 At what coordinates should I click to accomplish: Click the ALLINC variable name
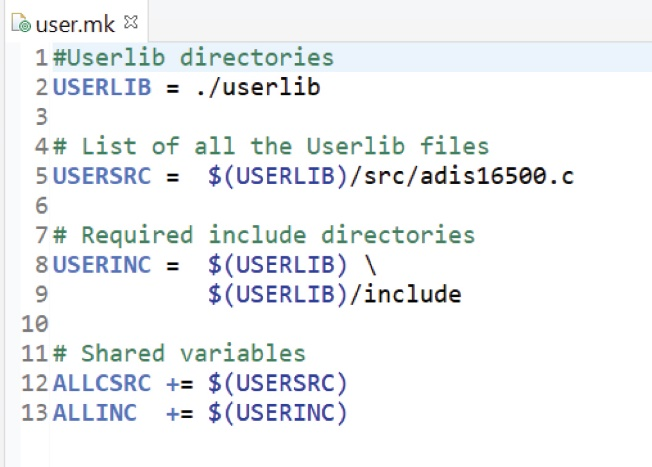tap(95, 413)
